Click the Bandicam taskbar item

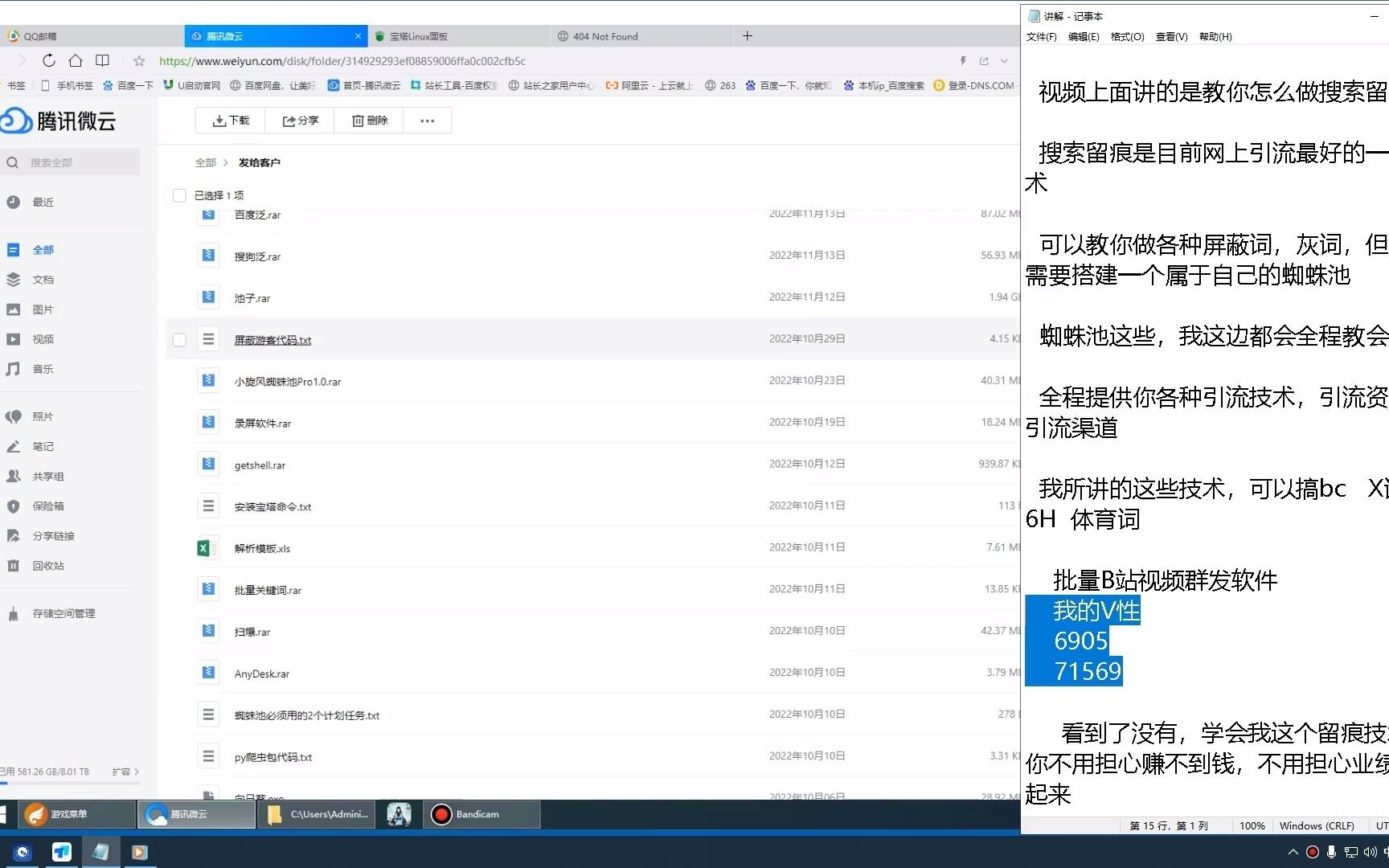click(x=481, y=814)
